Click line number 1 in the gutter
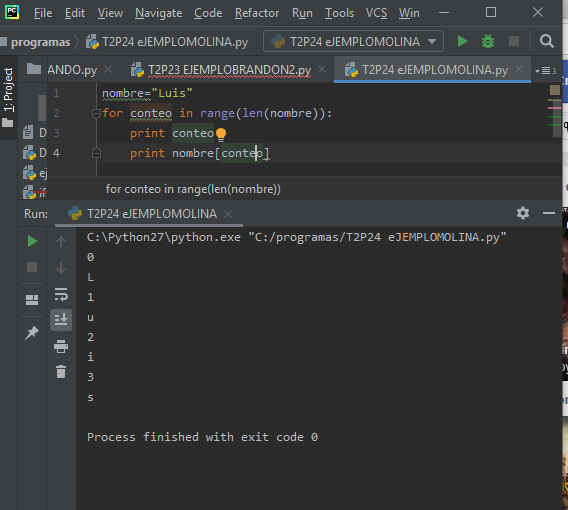 click(56, 93)
